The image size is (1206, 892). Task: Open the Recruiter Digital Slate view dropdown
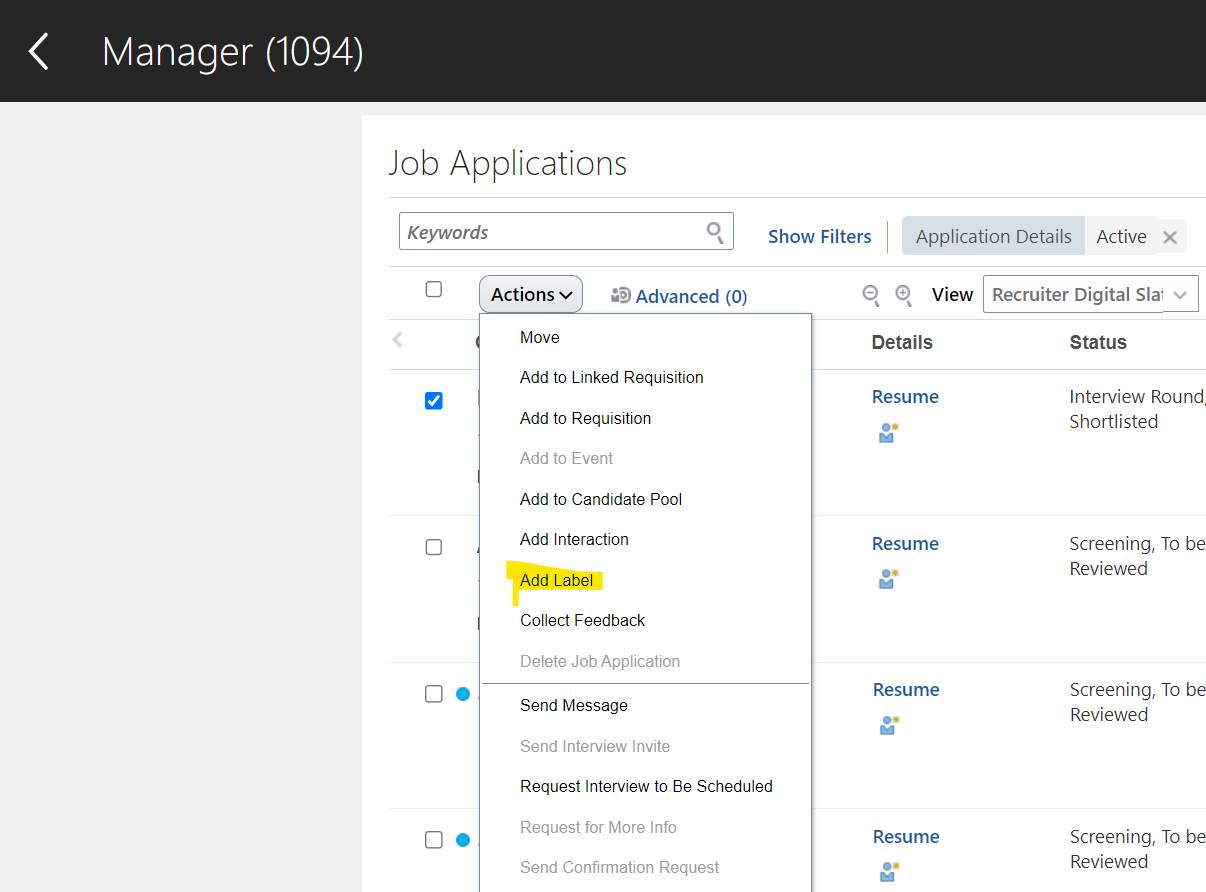pyautogui.click(x=1090, y=293)
